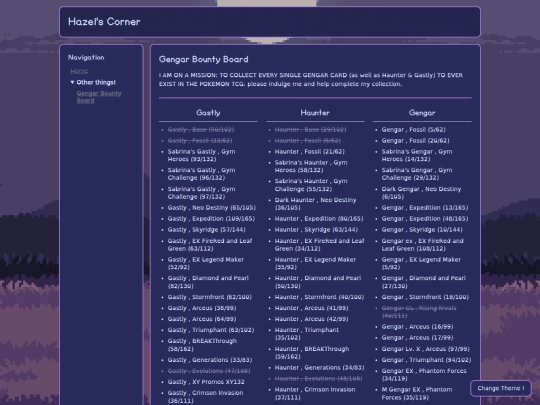Click Gastly, Evolutions (47/108) entry
The image size is (540, 405).
pos(209,371)
